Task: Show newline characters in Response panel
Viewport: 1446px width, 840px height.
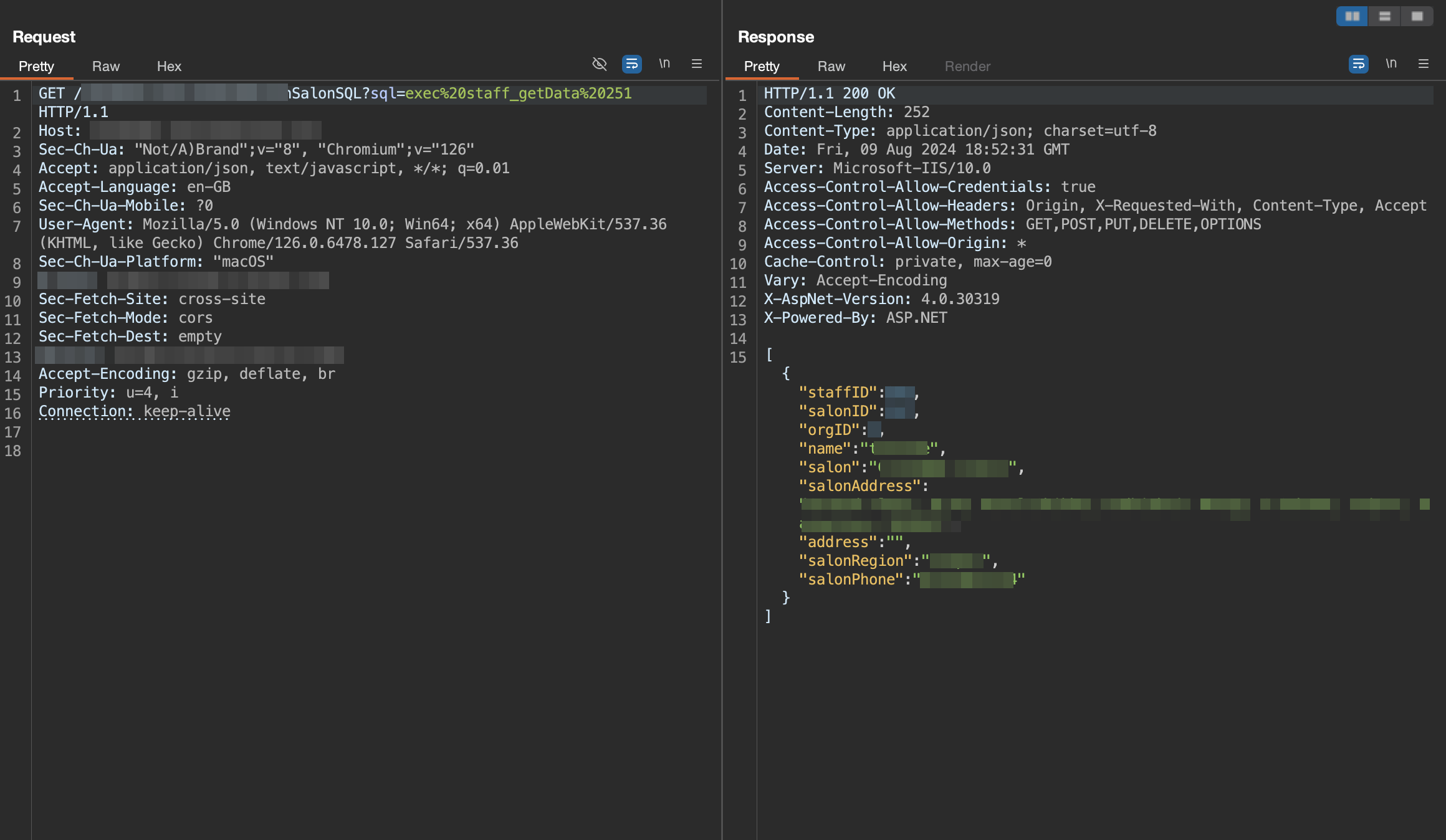Action: pos(1391,64)
